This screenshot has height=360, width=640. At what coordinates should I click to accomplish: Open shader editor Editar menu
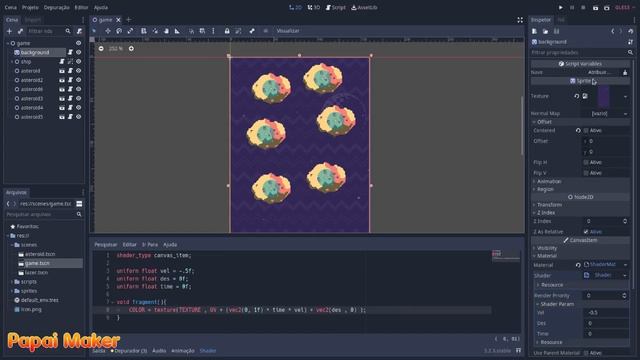(129, 244)
